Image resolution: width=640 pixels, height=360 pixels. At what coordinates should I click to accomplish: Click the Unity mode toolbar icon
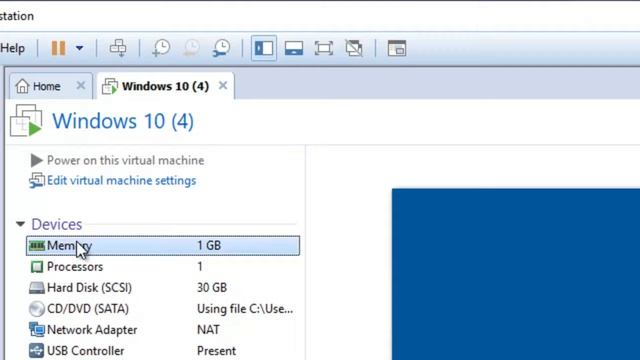point(354,48)
